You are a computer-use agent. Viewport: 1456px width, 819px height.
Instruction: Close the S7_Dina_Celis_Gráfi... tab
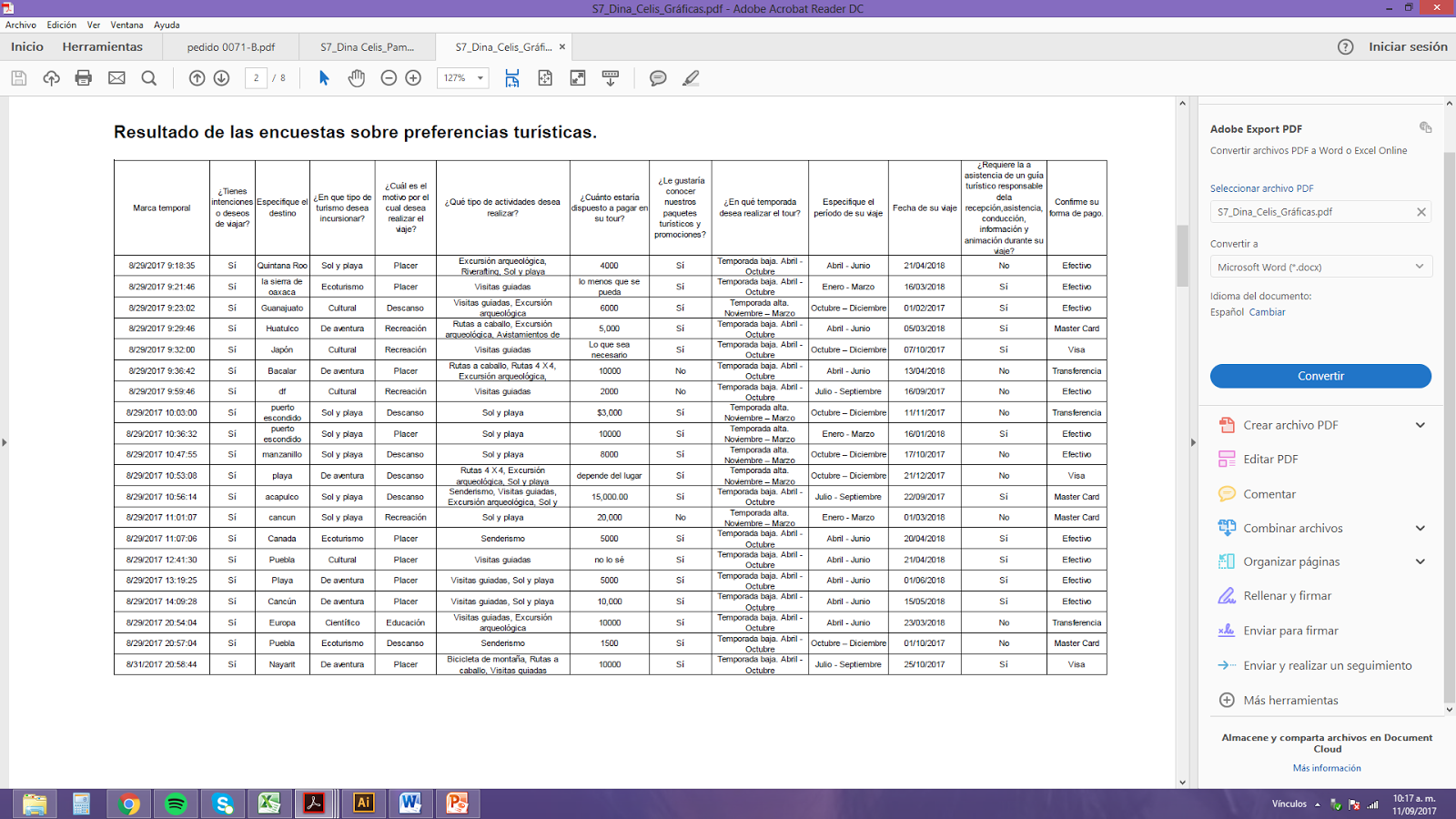562,47
